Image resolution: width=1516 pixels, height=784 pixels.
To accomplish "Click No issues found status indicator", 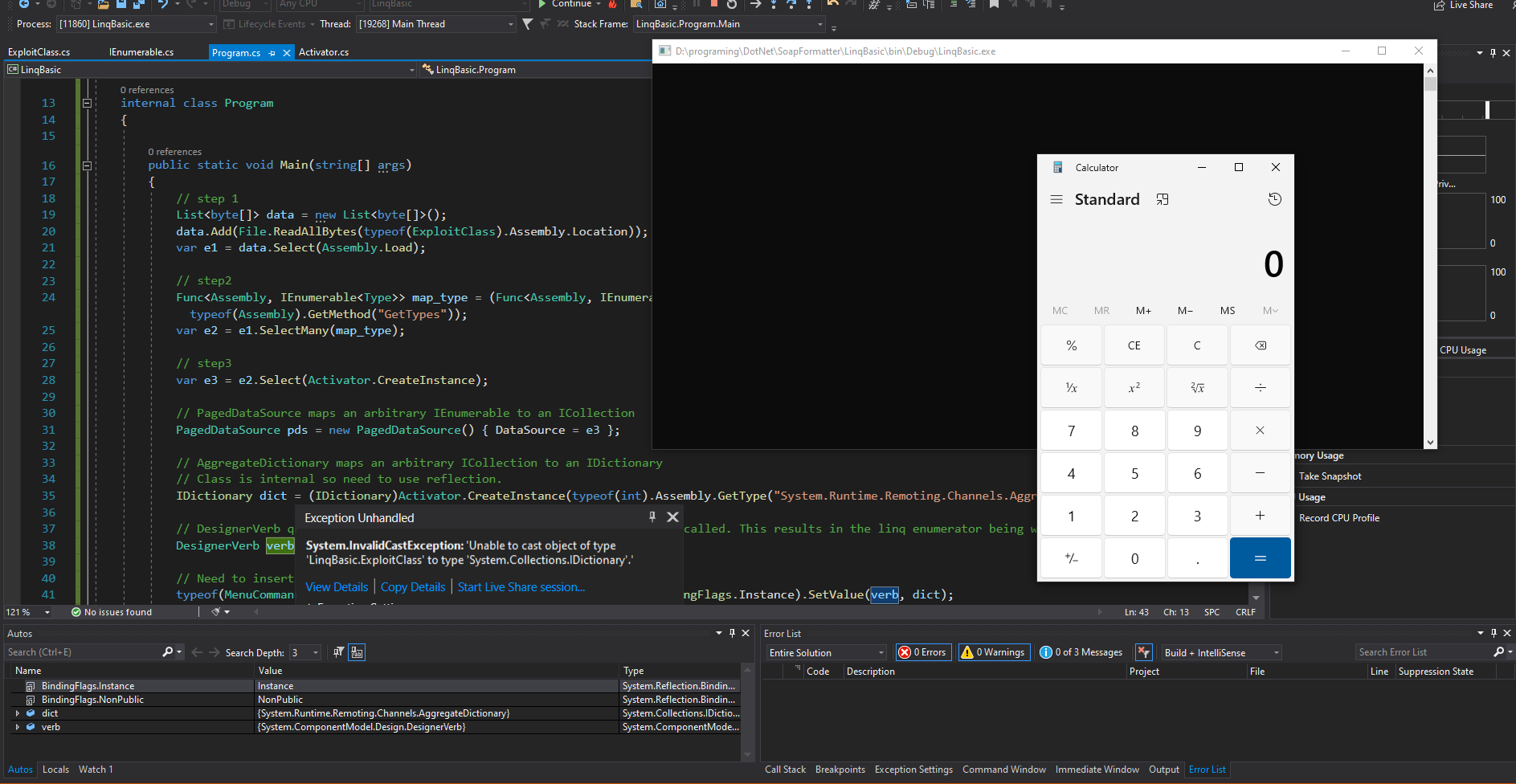I will (x=112, y=612).
